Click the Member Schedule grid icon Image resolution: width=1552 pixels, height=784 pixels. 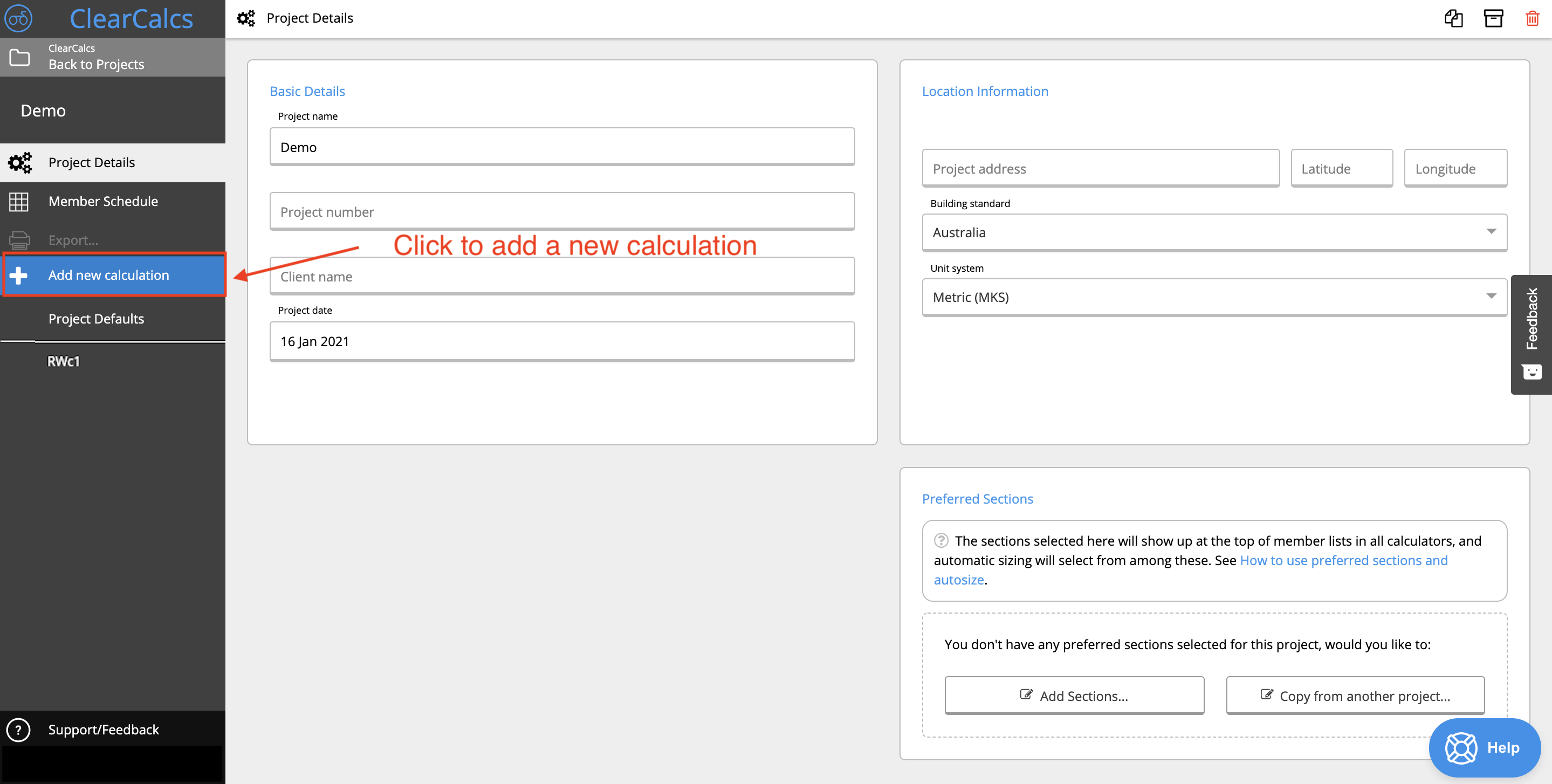(x=19, y=201)
